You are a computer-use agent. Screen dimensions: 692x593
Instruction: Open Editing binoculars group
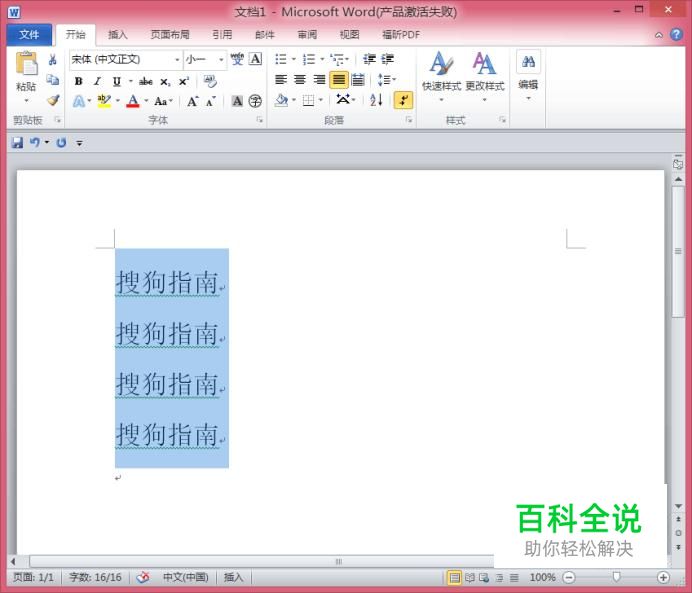click(528, 76)
